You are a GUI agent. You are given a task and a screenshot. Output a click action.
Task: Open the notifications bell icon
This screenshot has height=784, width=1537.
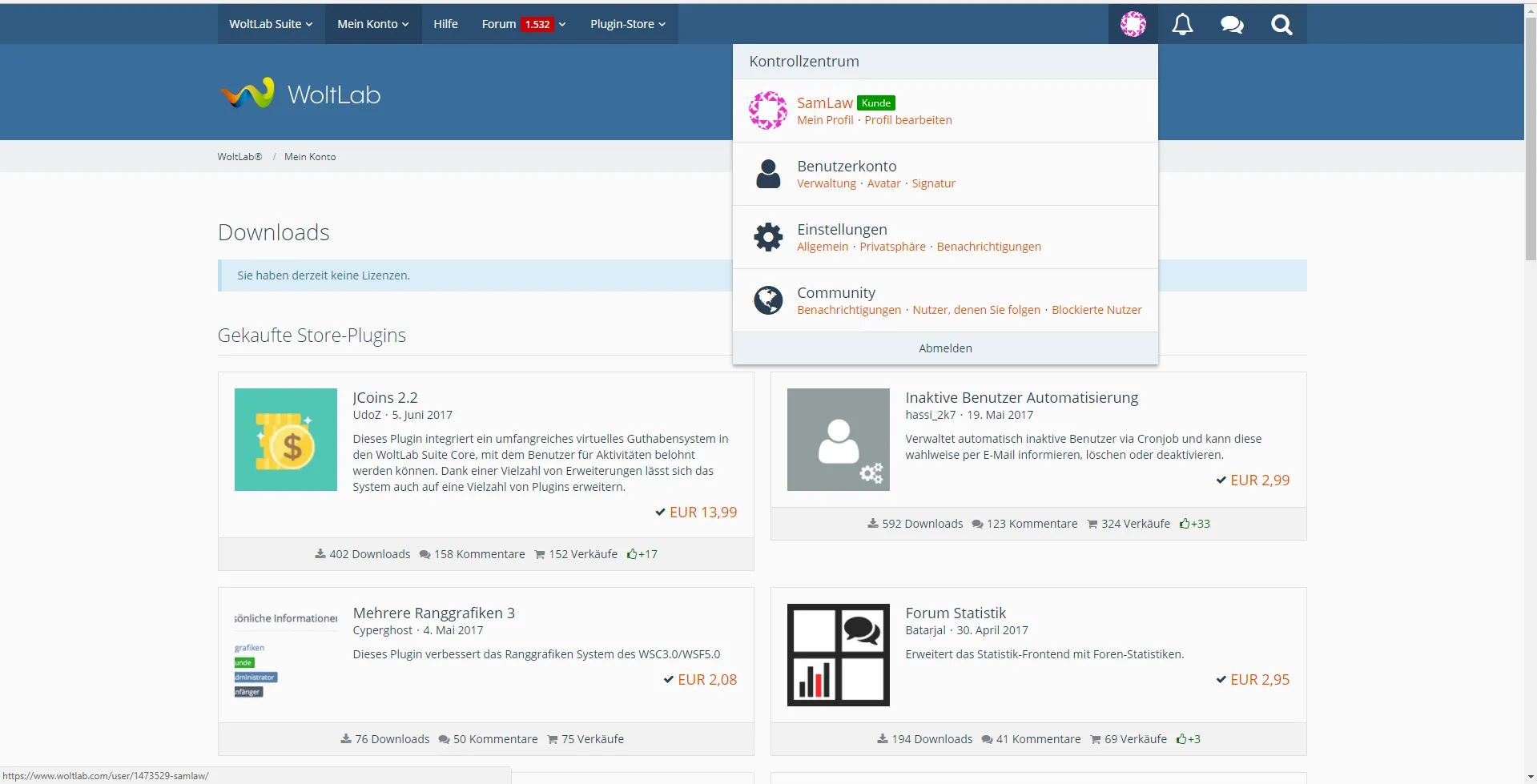pos(1182,24)
